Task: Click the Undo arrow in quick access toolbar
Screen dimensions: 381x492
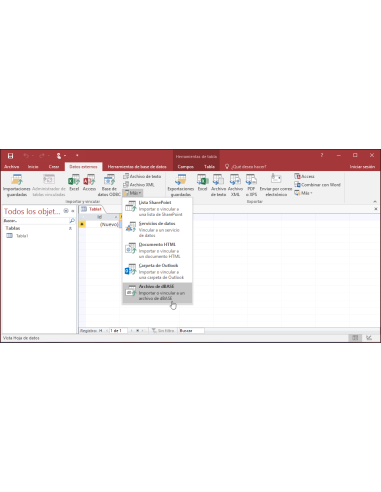Action: [26, 156]
